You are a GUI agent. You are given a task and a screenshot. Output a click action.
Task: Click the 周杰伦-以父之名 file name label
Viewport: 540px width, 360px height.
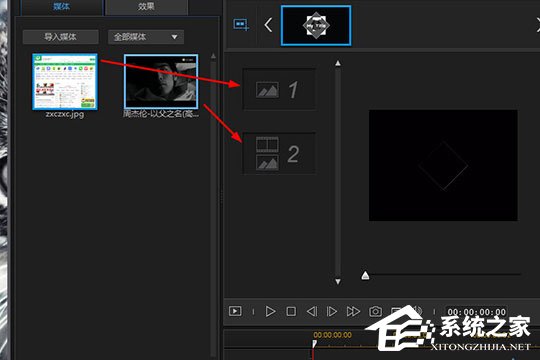[x=161, y=114]
